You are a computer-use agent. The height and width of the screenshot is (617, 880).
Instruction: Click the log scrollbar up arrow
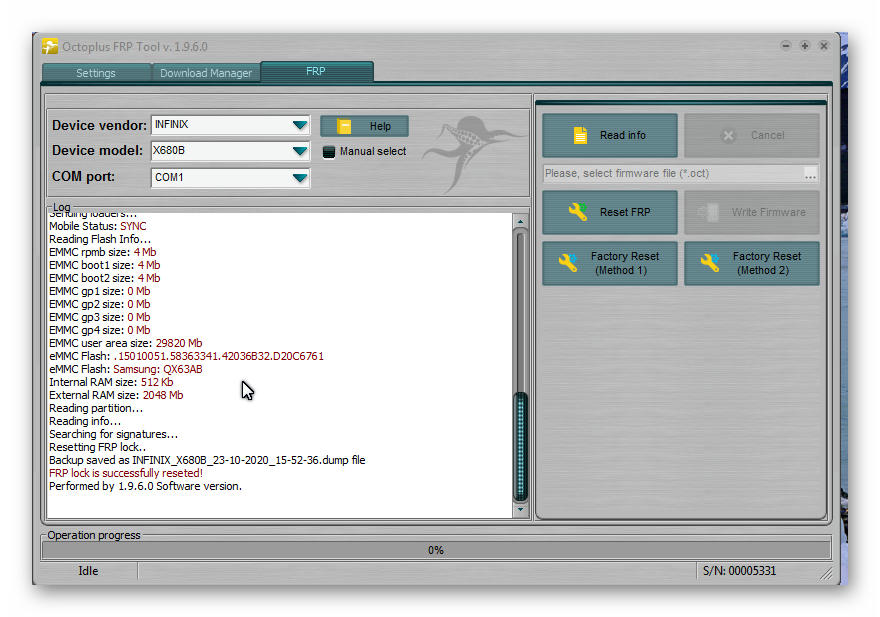pos(520,222)
